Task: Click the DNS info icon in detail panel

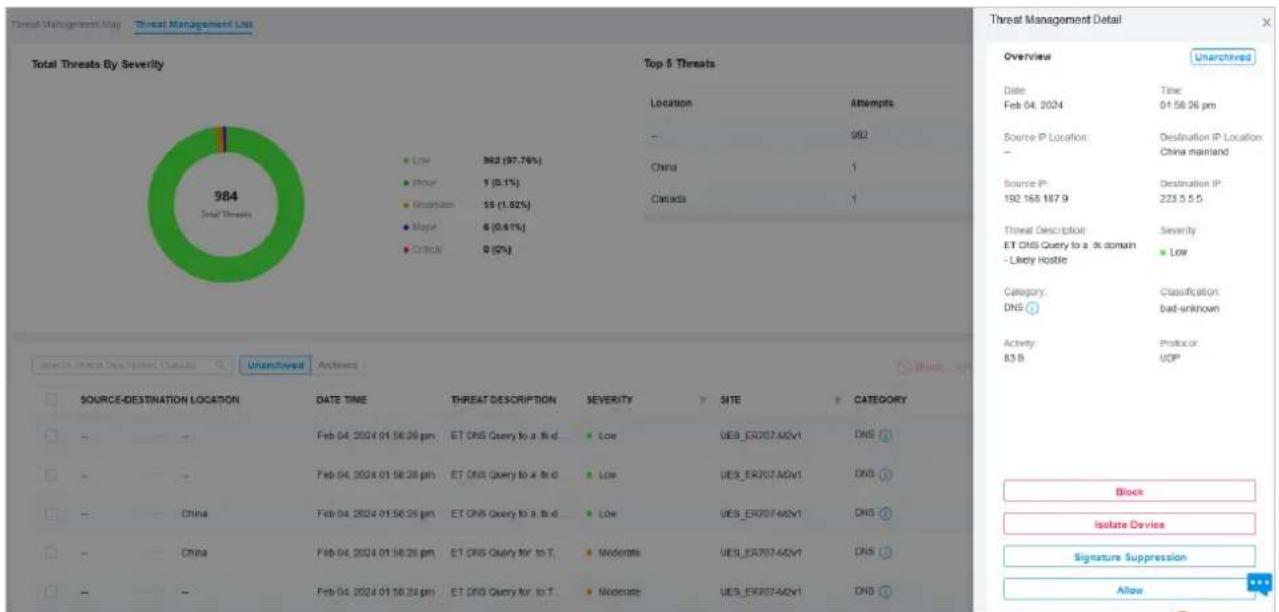Action: (1031, 308)
